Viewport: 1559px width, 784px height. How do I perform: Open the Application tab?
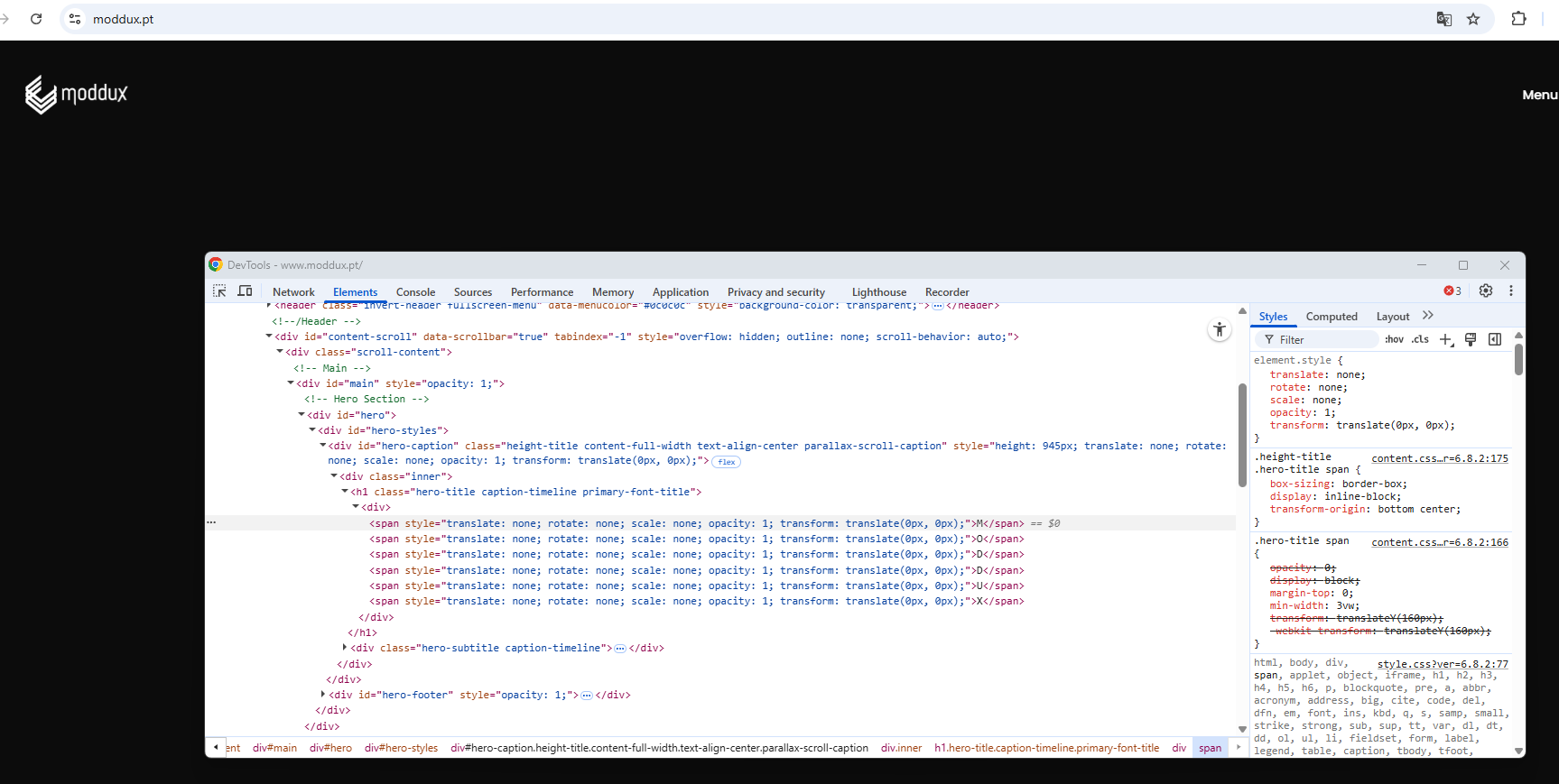point(681,291)
